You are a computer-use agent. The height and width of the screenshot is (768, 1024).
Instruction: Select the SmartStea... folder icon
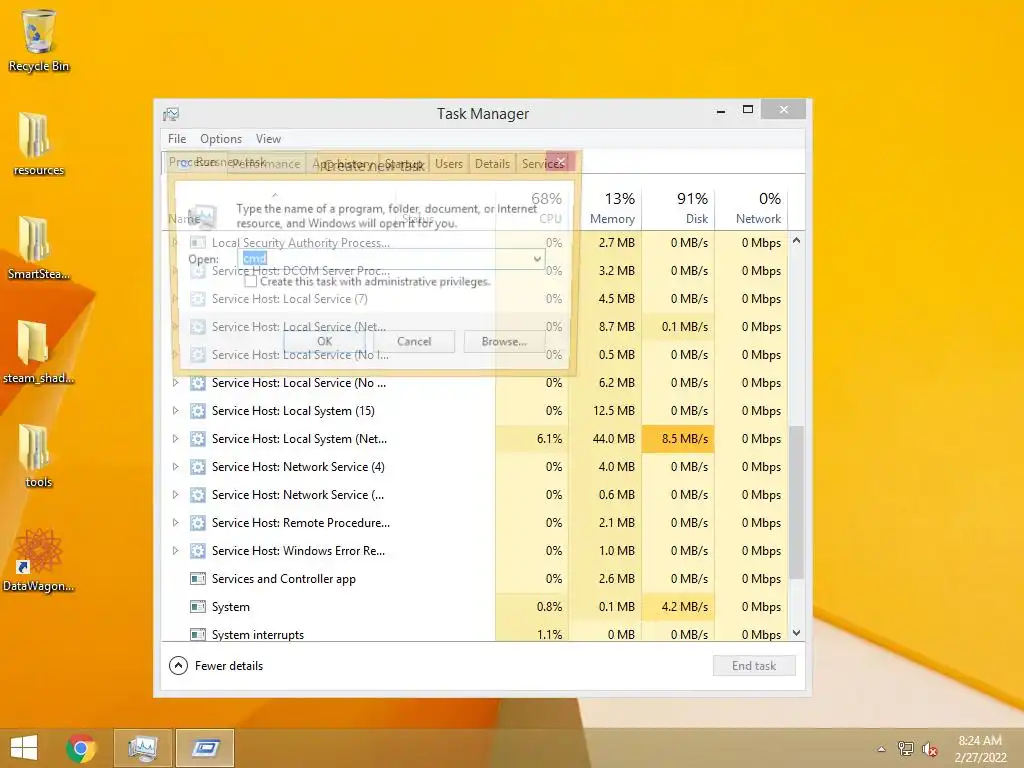pyautogui.click(x=39, y=248)
